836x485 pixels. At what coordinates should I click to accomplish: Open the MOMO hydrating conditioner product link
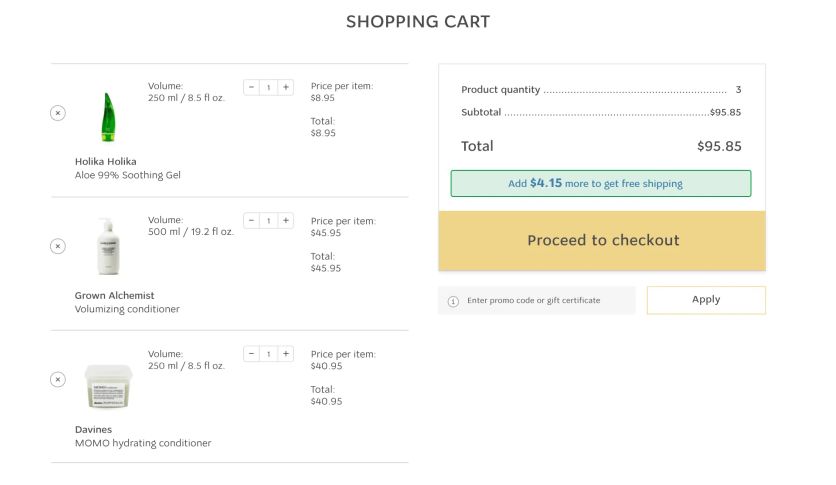click(143, 443)
